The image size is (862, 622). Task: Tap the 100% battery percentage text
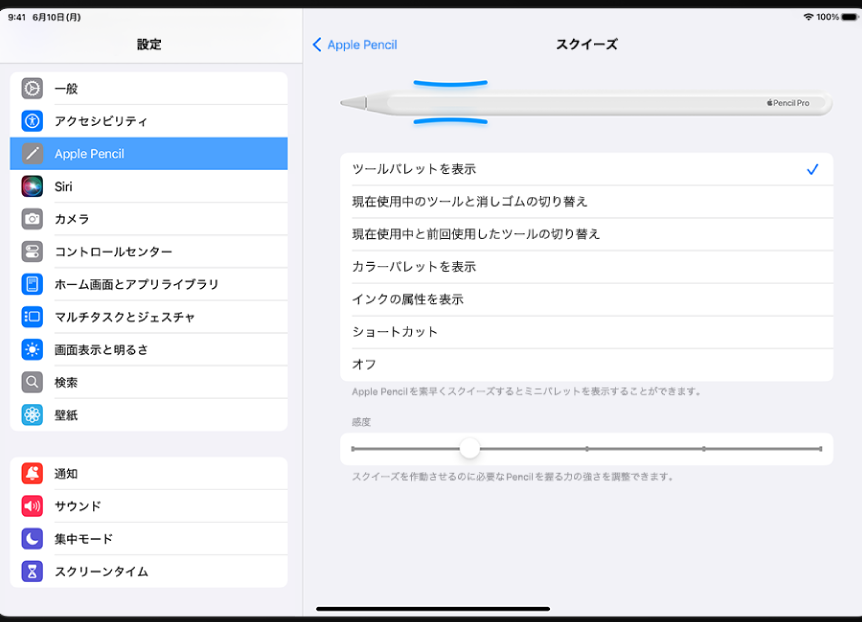coord(827,17)
